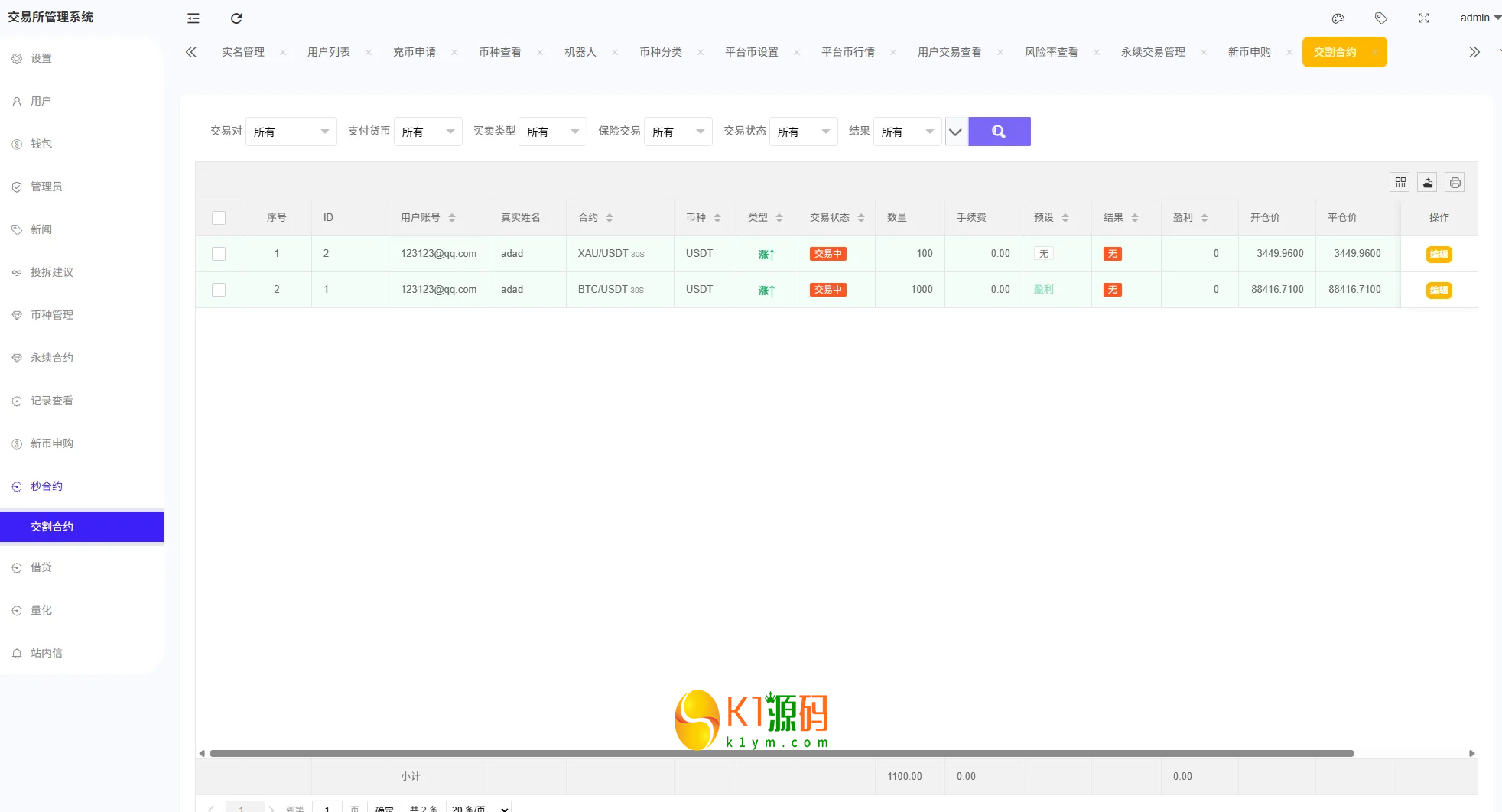
Task: Click the 确定 pagination button
Action: coord(385,808)
